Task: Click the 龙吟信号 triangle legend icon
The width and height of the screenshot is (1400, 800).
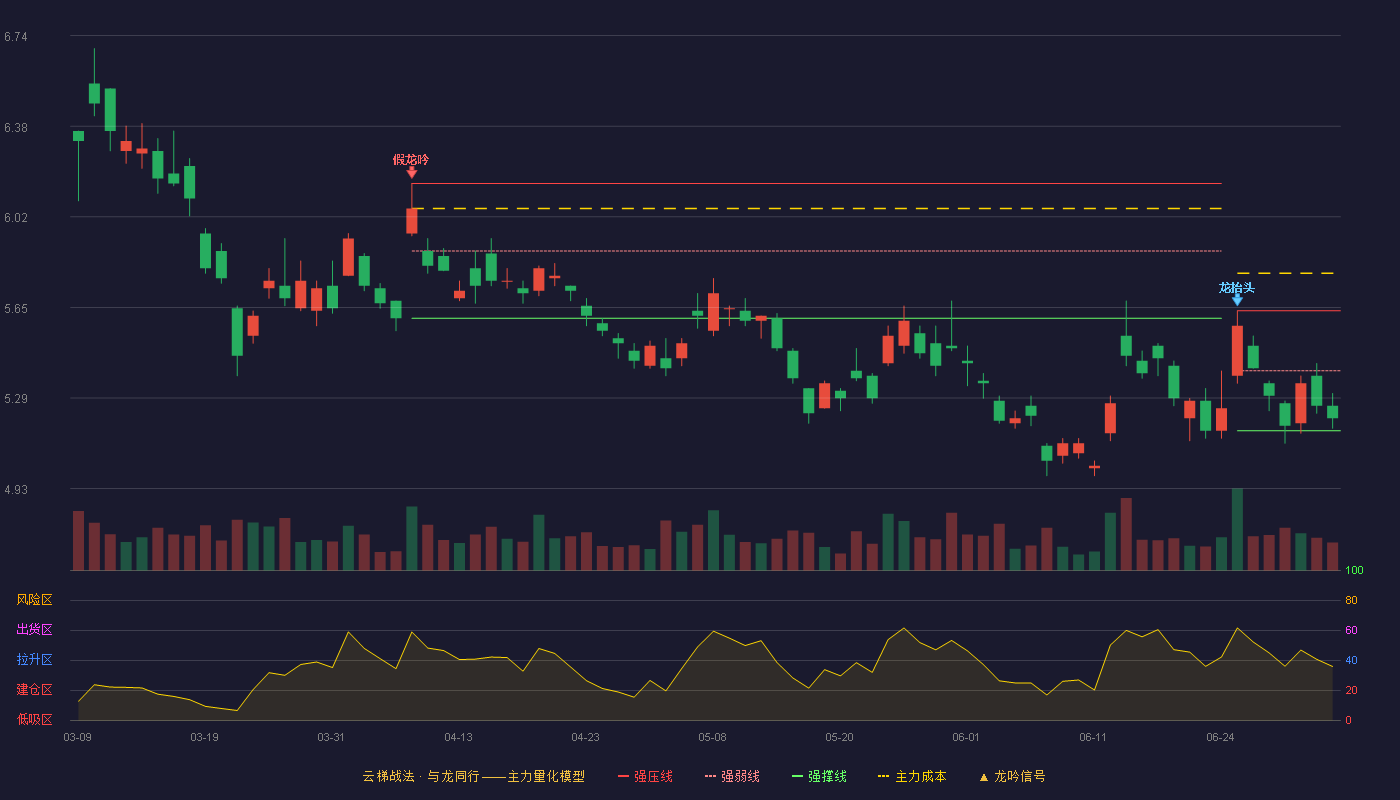Action: point(983,777)
